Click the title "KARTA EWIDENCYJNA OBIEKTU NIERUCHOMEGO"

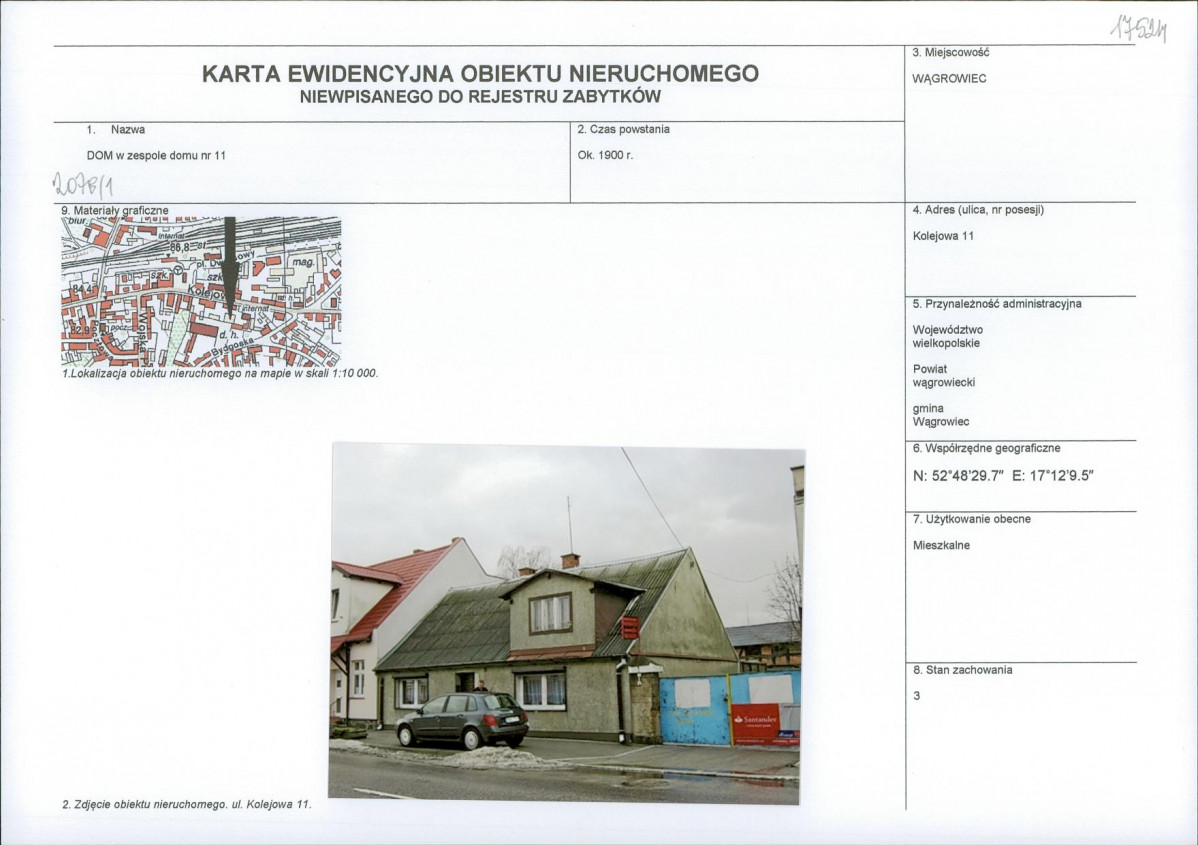point(480,73)
